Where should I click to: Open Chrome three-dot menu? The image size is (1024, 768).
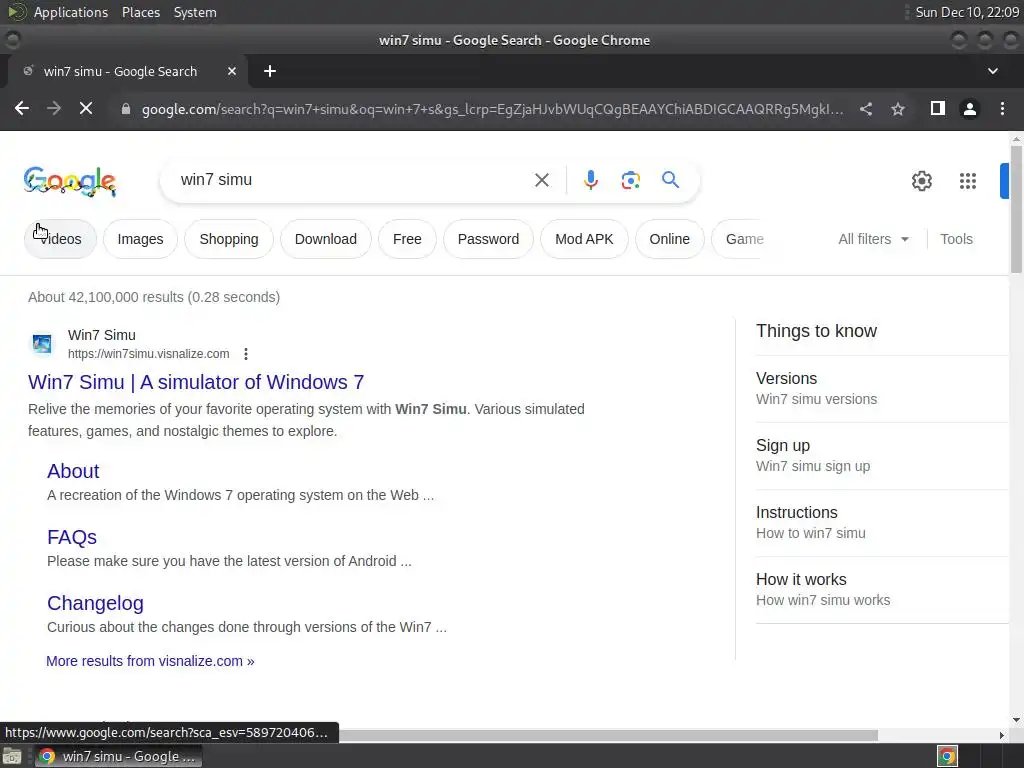point(1002,109)
